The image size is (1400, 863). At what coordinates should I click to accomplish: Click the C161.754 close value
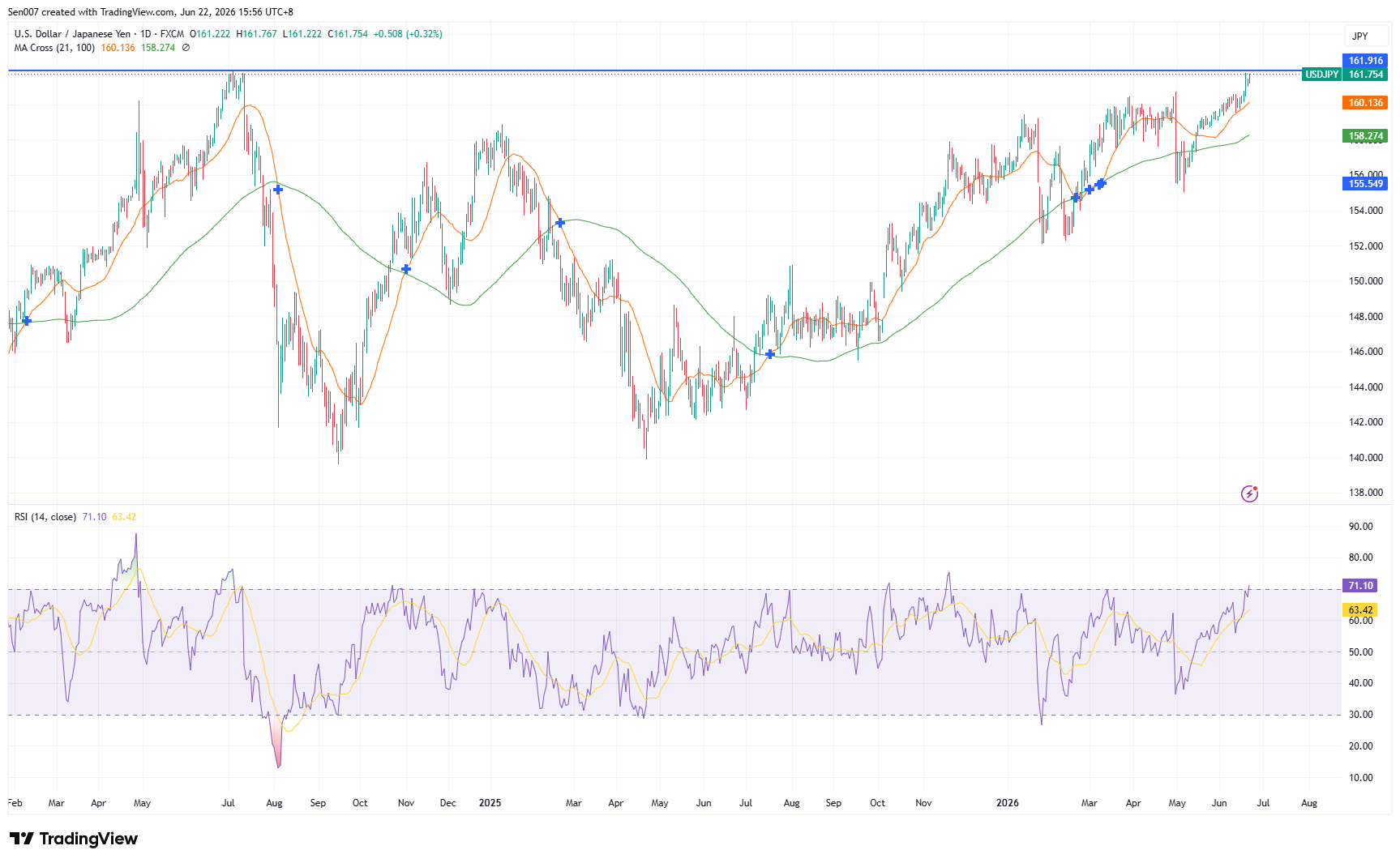[348, 34]
